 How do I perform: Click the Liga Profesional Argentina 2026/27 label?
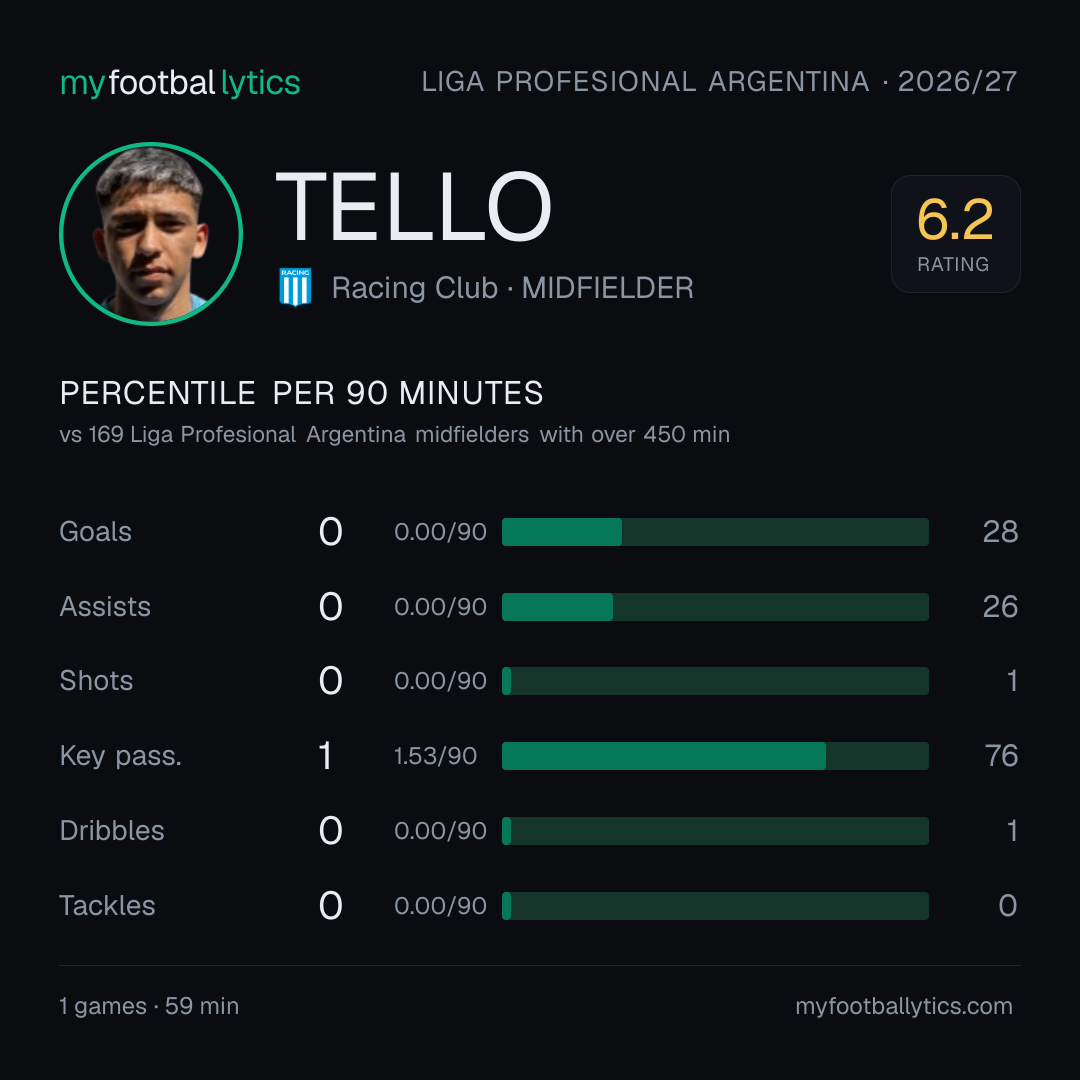[x=719, y=81]
